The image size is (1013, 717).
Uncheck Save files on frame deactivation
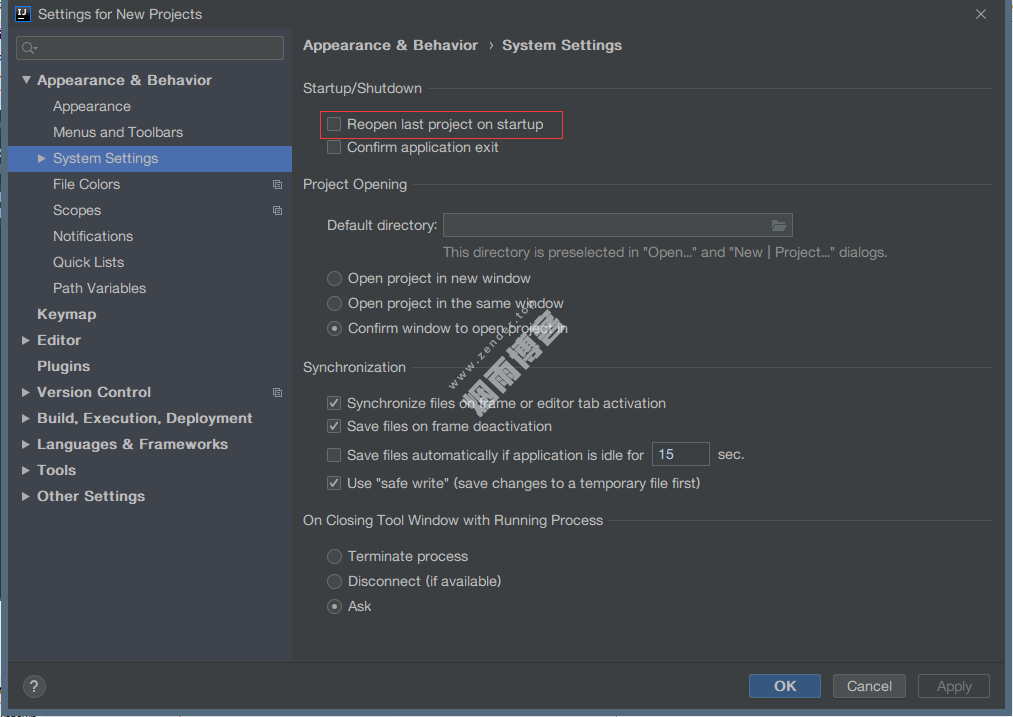point(334,427)
